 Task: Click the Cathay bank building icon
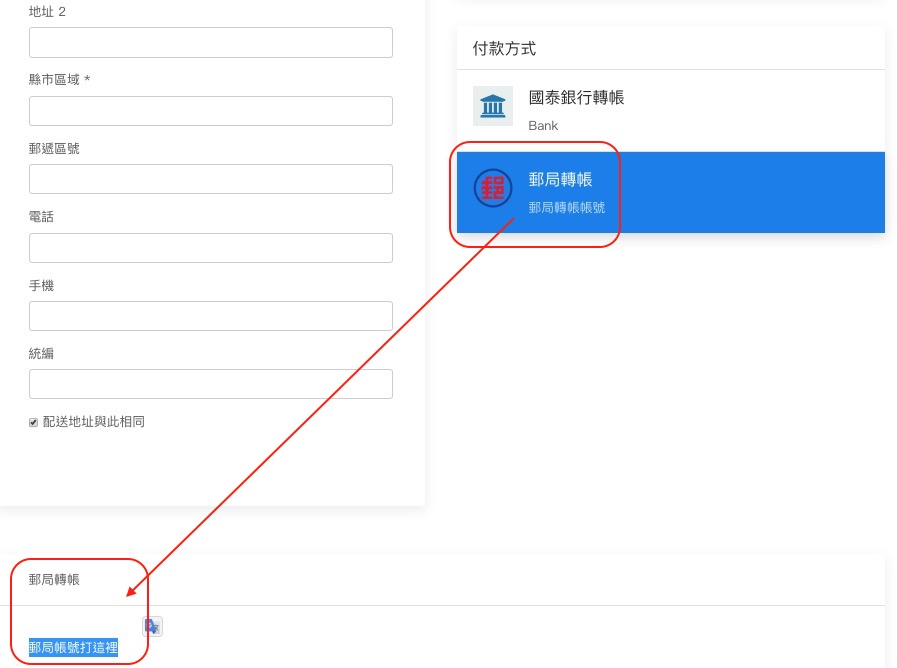(x=492, y=106)
